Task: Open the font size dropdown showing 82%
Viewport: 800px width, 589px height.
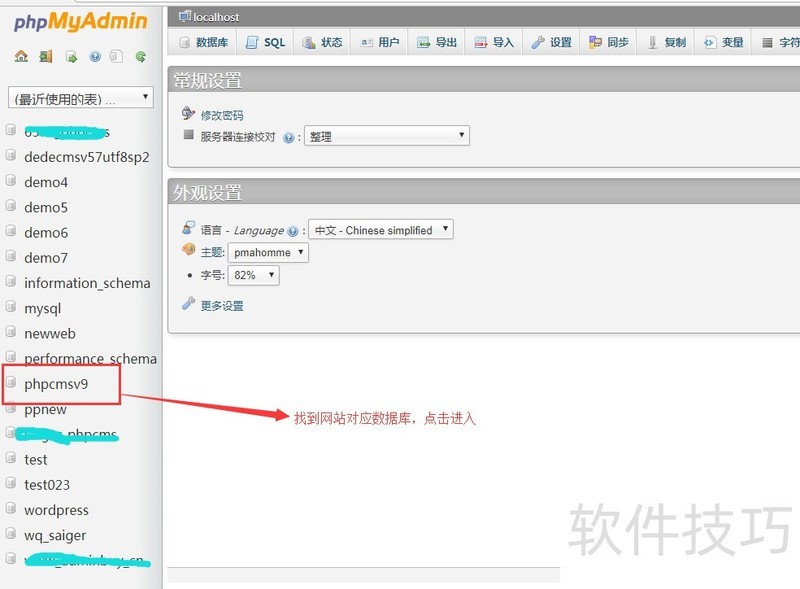Action: pos(254,276)
